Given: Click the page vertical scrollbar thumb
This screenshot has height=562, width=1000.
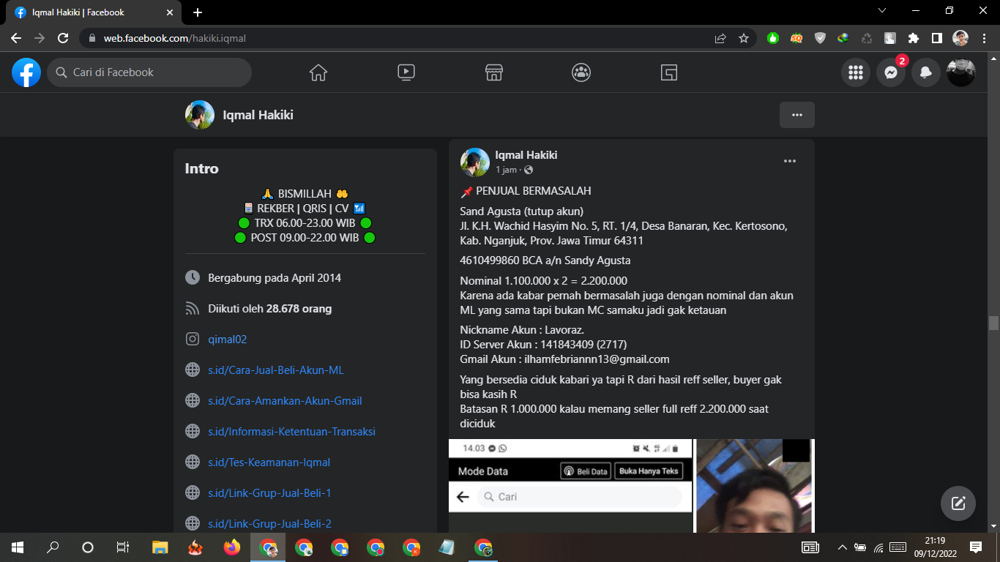Looking at the screenshot, I should point(994,323).
